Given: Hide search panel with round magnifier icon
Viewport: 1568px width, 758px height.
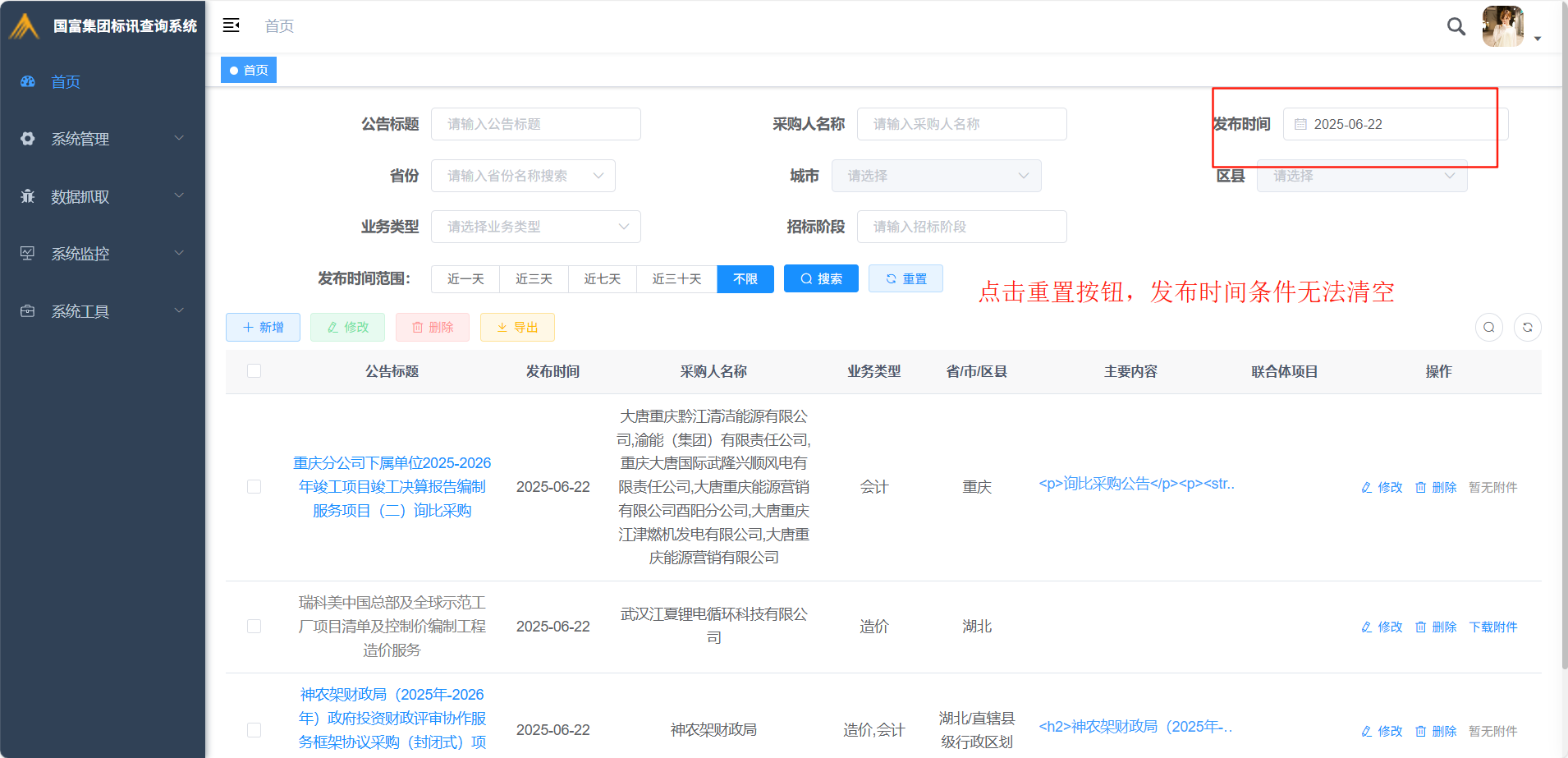Looking at the screenshot, I should click(1488, 327).
